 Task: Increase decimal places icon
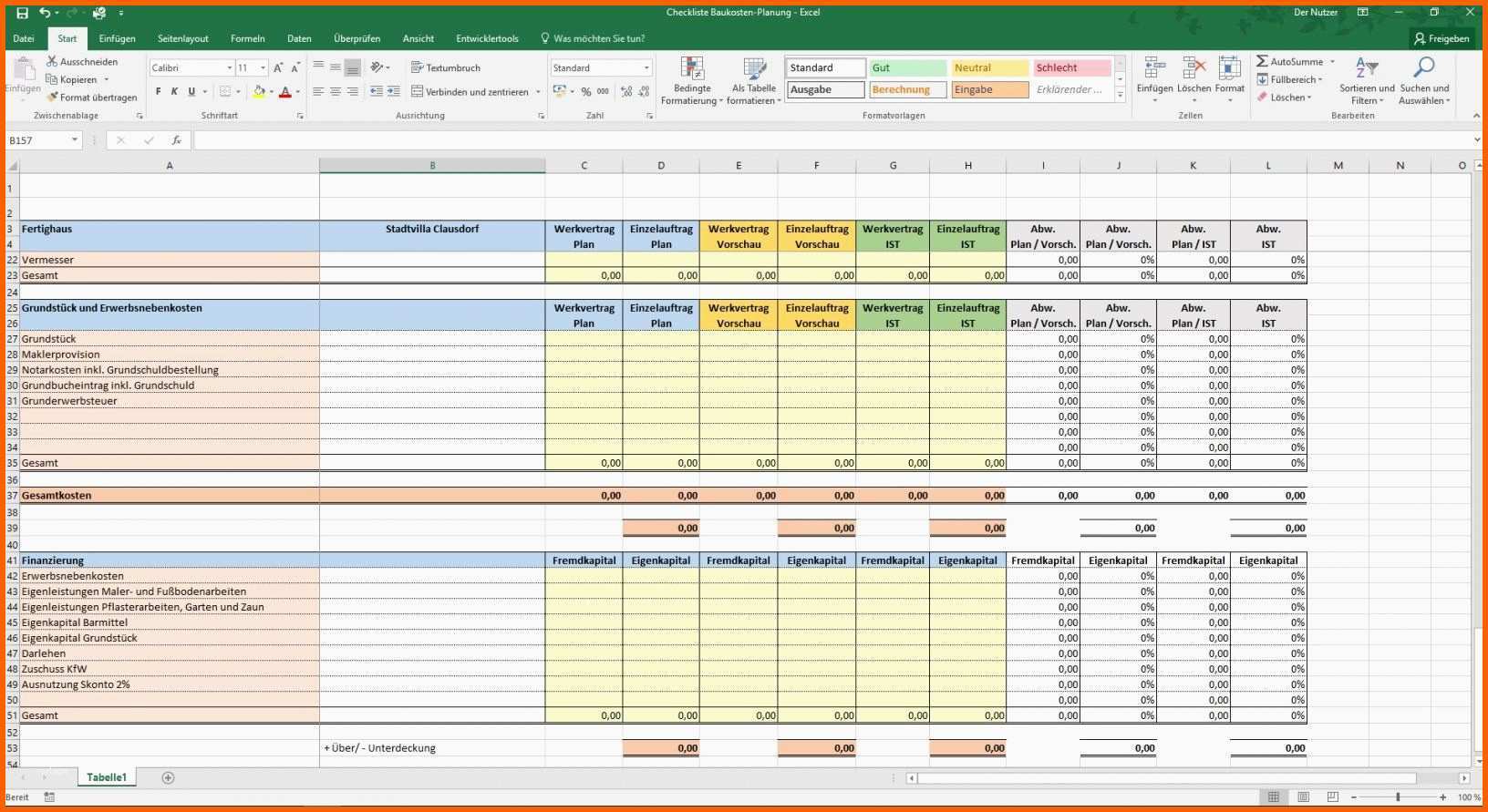tap(626, 91)
